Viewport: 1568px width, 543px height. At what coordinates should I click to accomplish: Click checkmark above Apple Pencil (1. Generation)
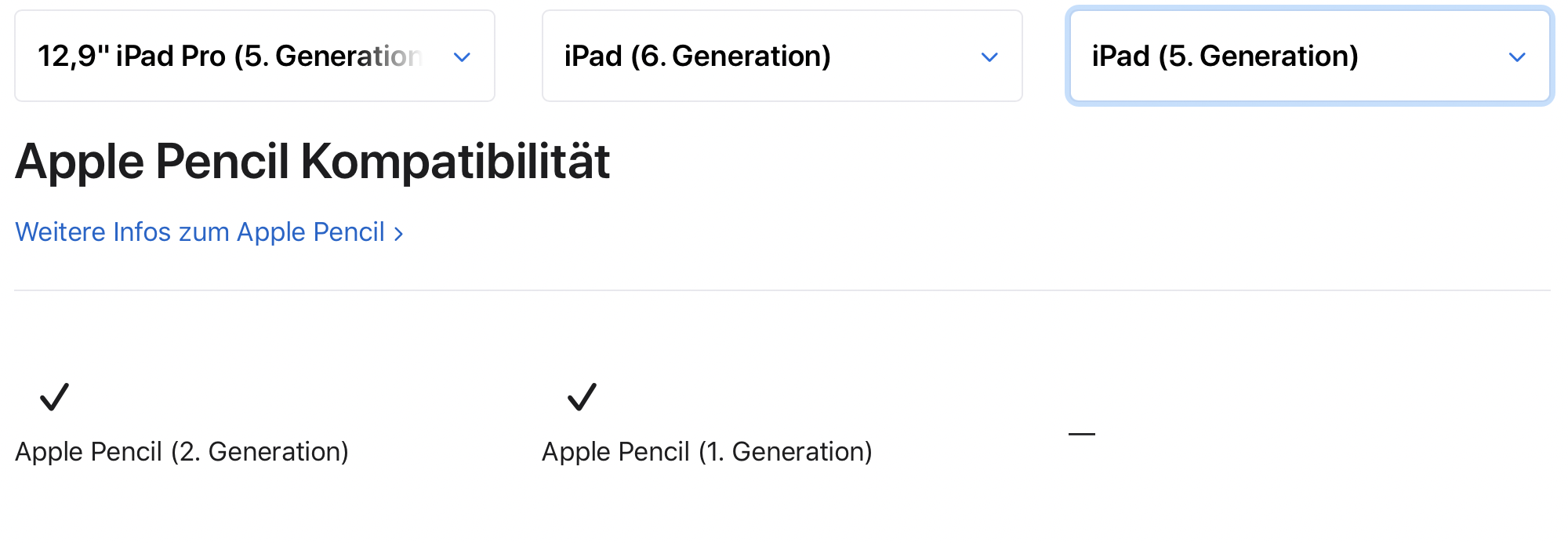point(582,397)
